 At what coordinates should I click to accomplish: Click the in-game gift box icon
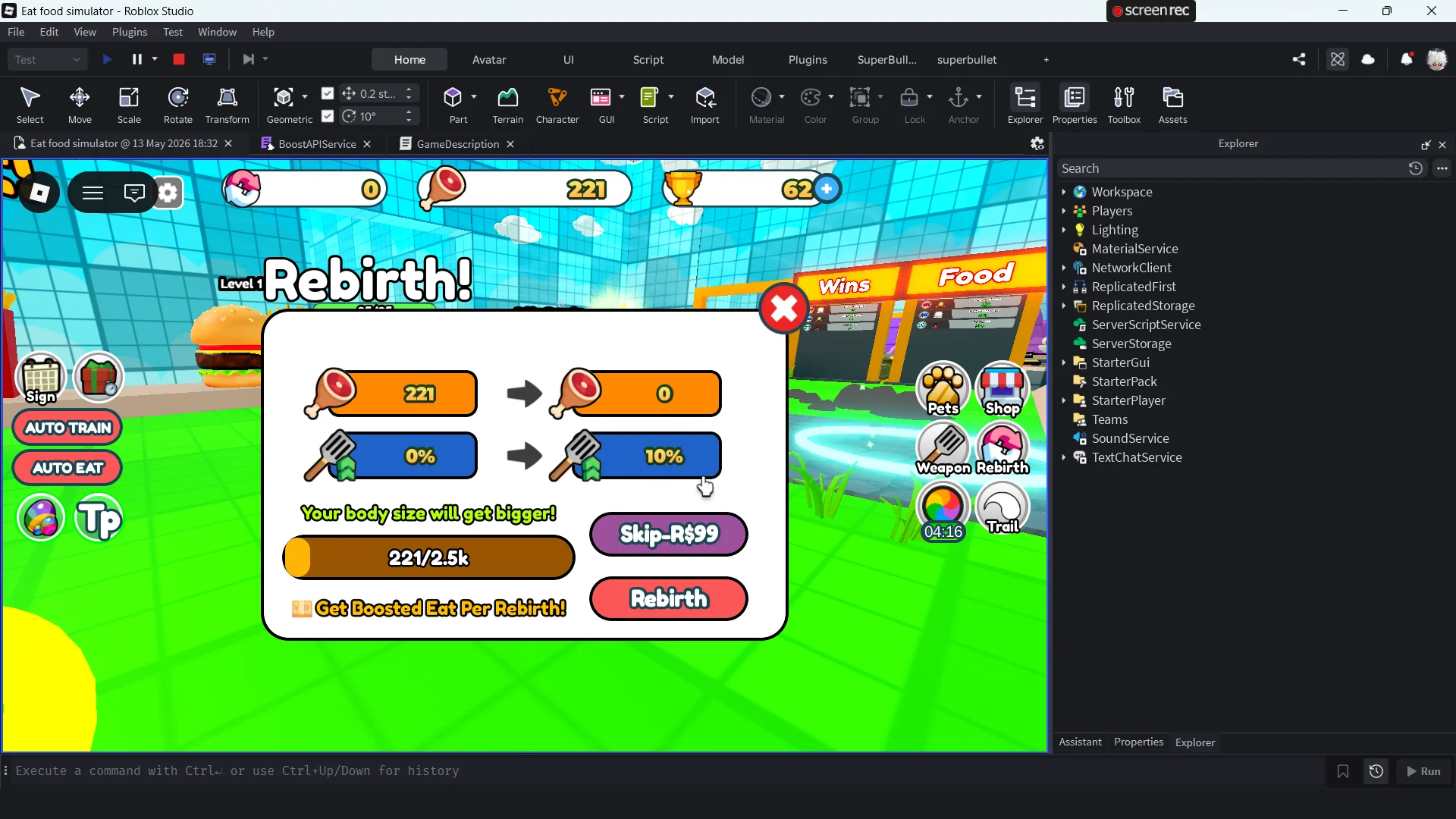pos(99,377)
